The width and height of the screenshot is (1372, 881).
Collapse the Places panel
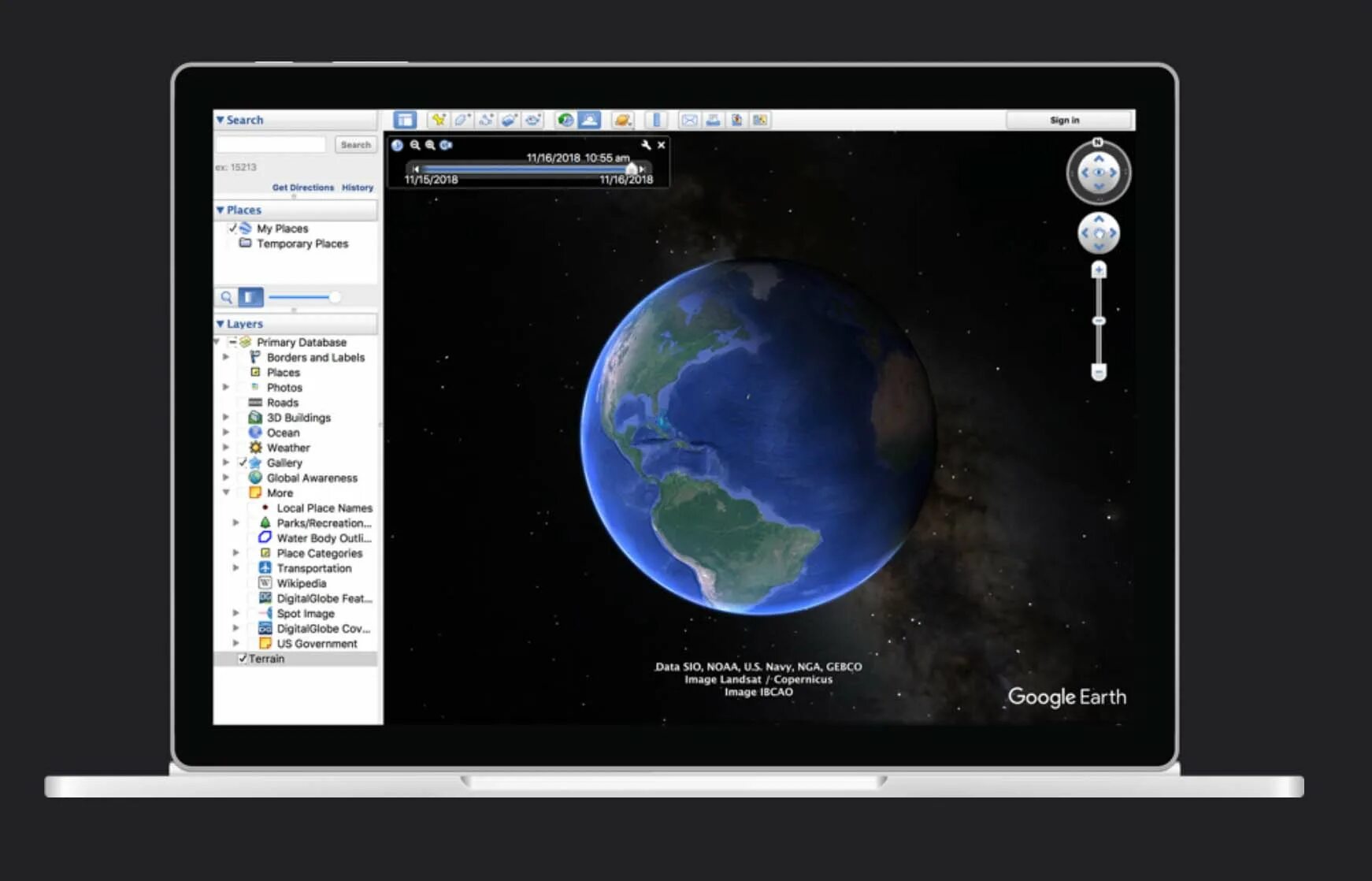click(221, 210)
